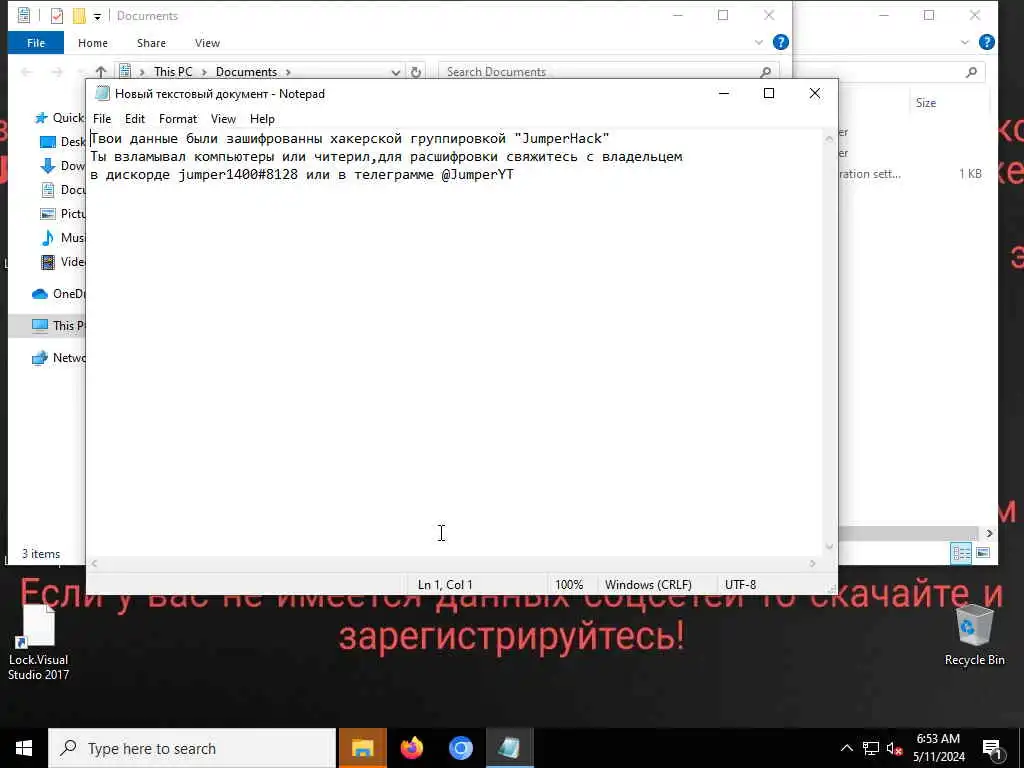The image size is (1024, 768).
Task: Select Network in navigation pane
Action: (58, 358)
